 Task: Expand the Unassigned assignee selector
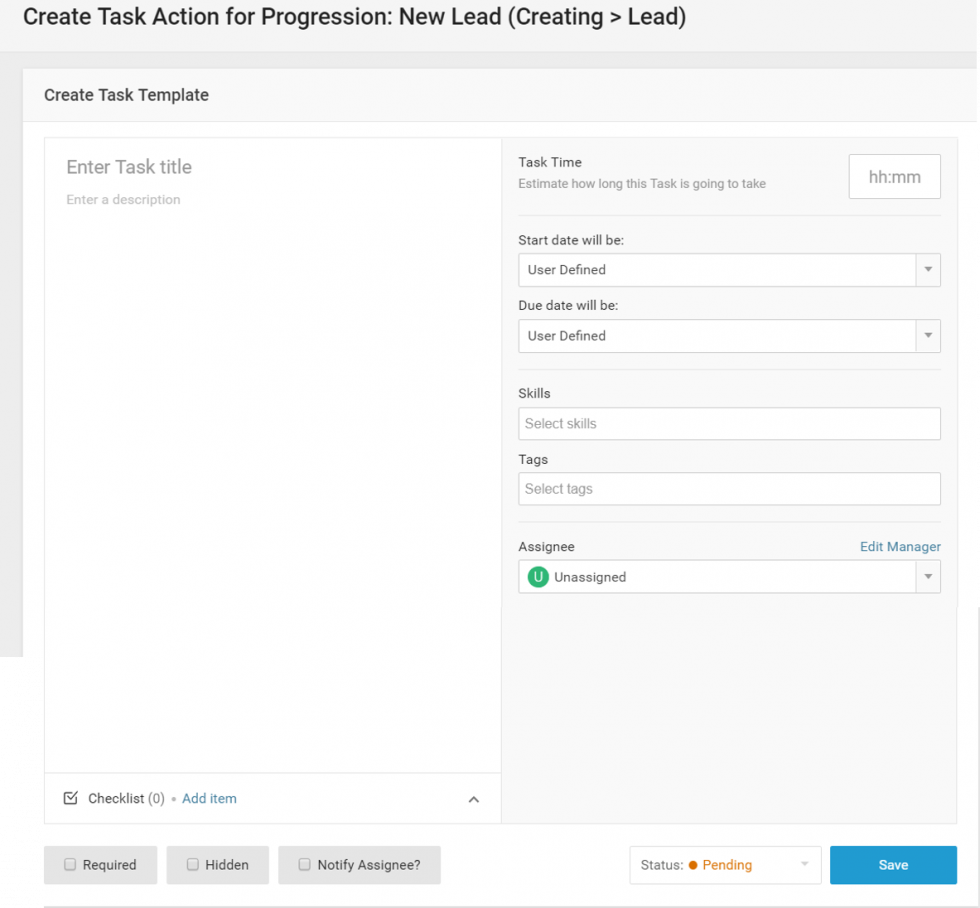tap(729, 577)
